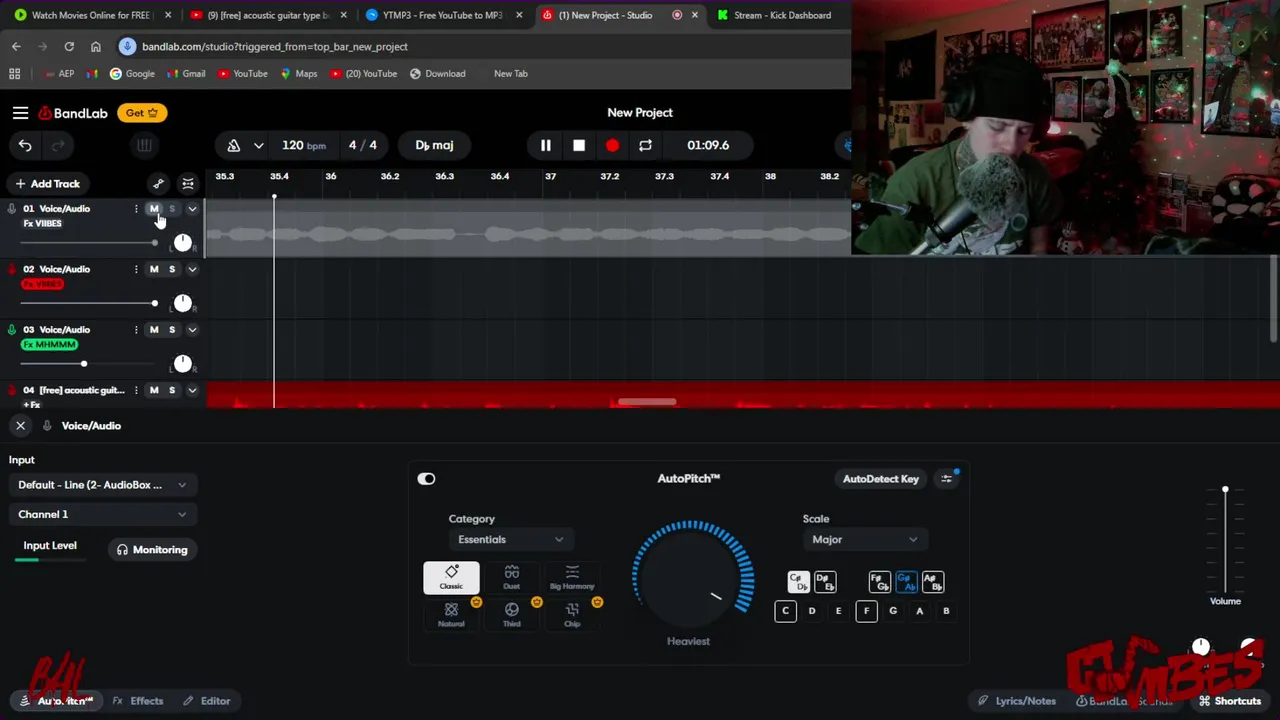Pause playback with the pause button
1280x720 pixels.
click(x=546, y=146)
